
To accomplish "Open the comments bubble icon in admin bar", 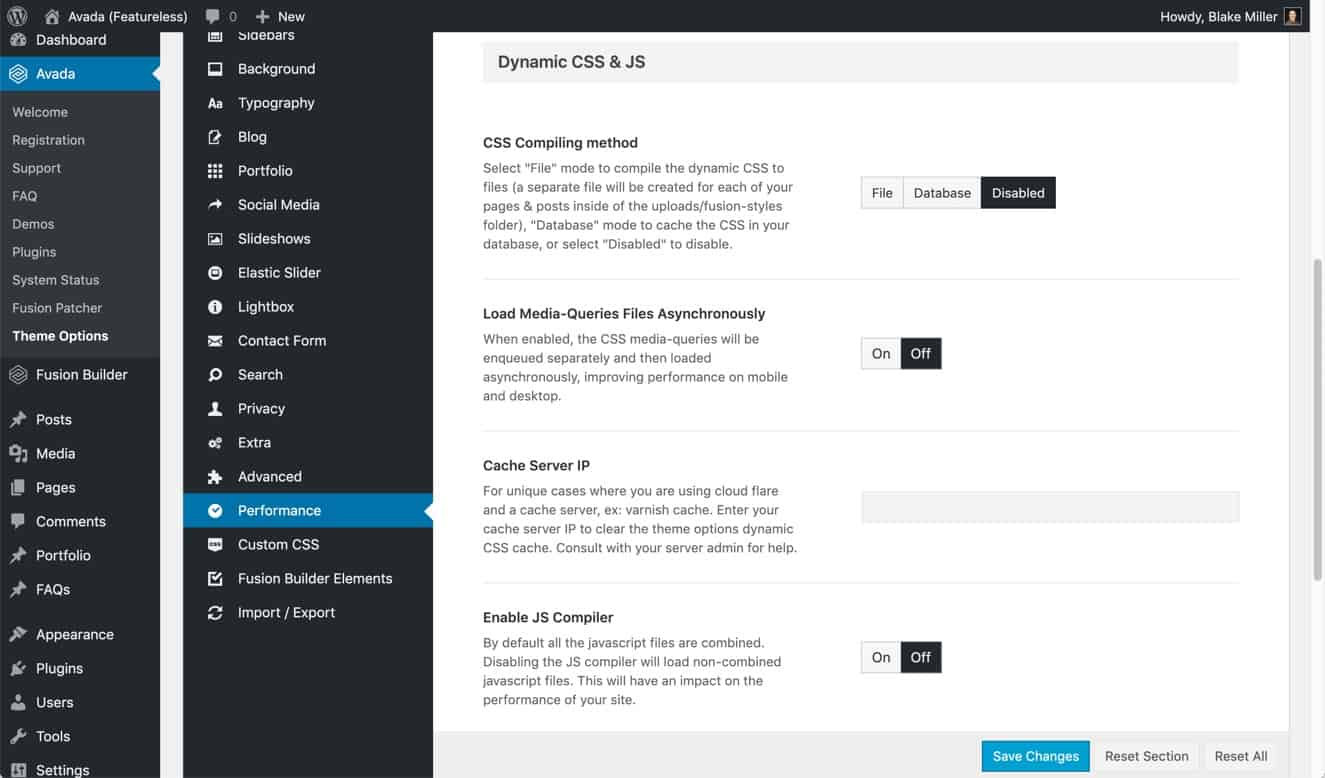I will click(213, 17).
